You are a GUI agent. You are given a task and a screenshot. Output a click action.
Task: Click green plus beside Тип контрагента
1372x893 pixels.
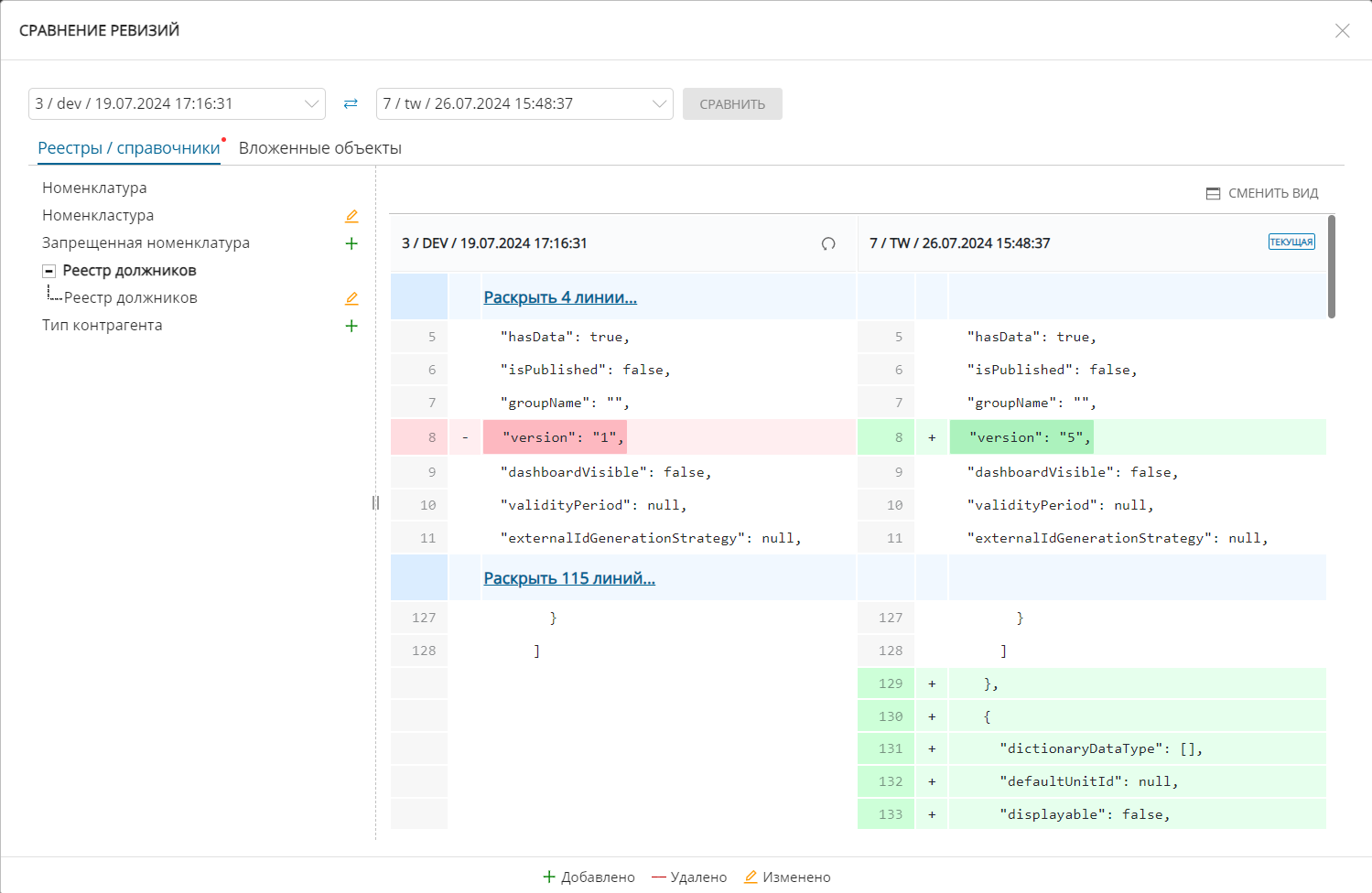pos(351,326)
